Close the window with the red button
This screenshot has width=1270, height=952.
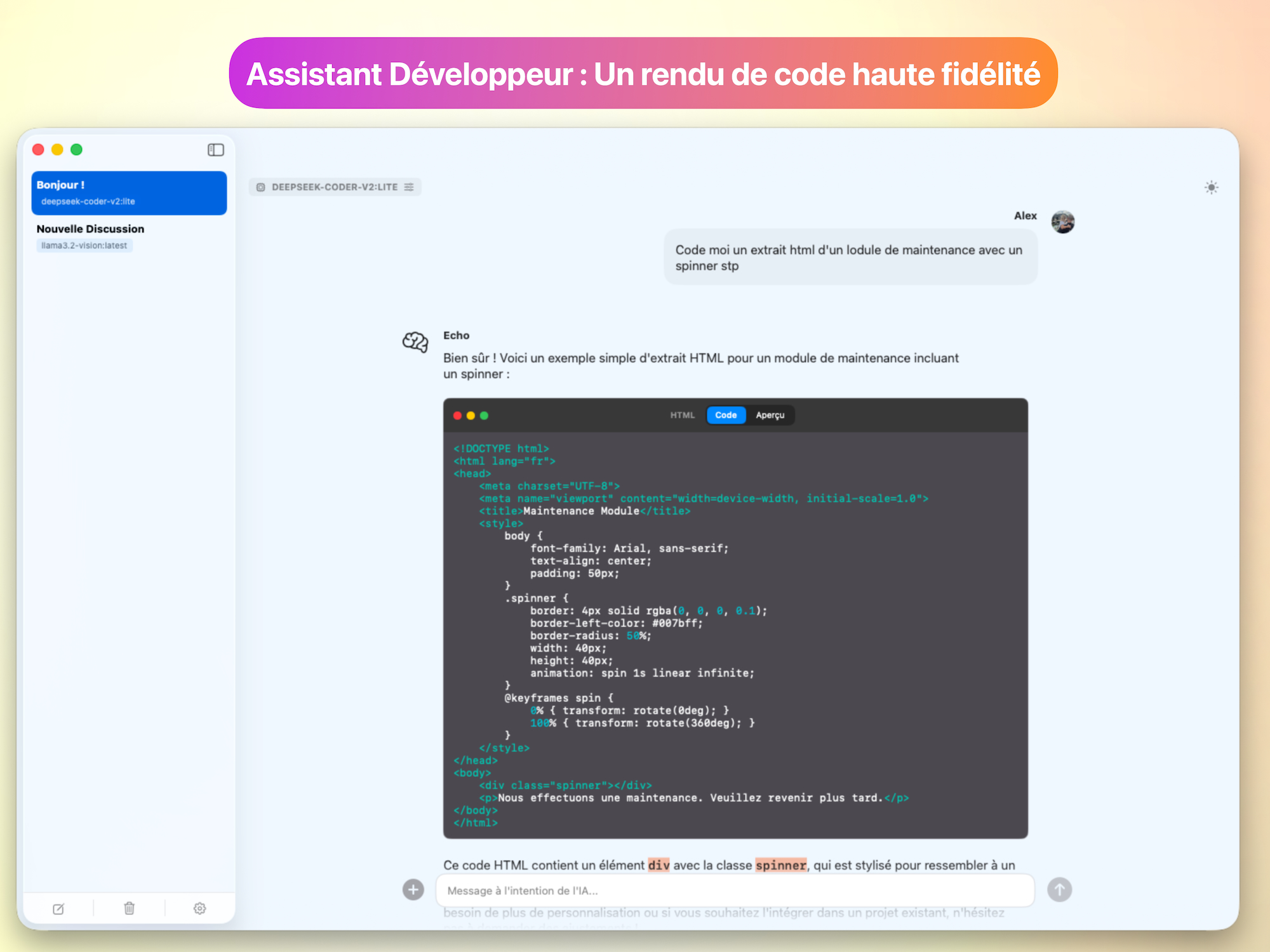tap(38, 150)
